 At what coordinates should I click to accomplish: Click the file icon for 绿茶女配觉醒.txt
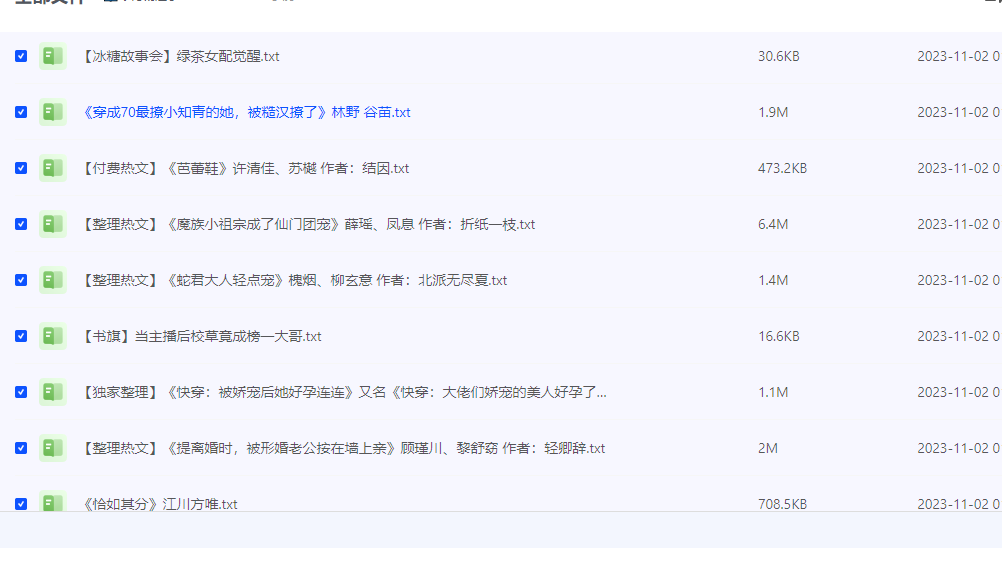coord(52,57)
